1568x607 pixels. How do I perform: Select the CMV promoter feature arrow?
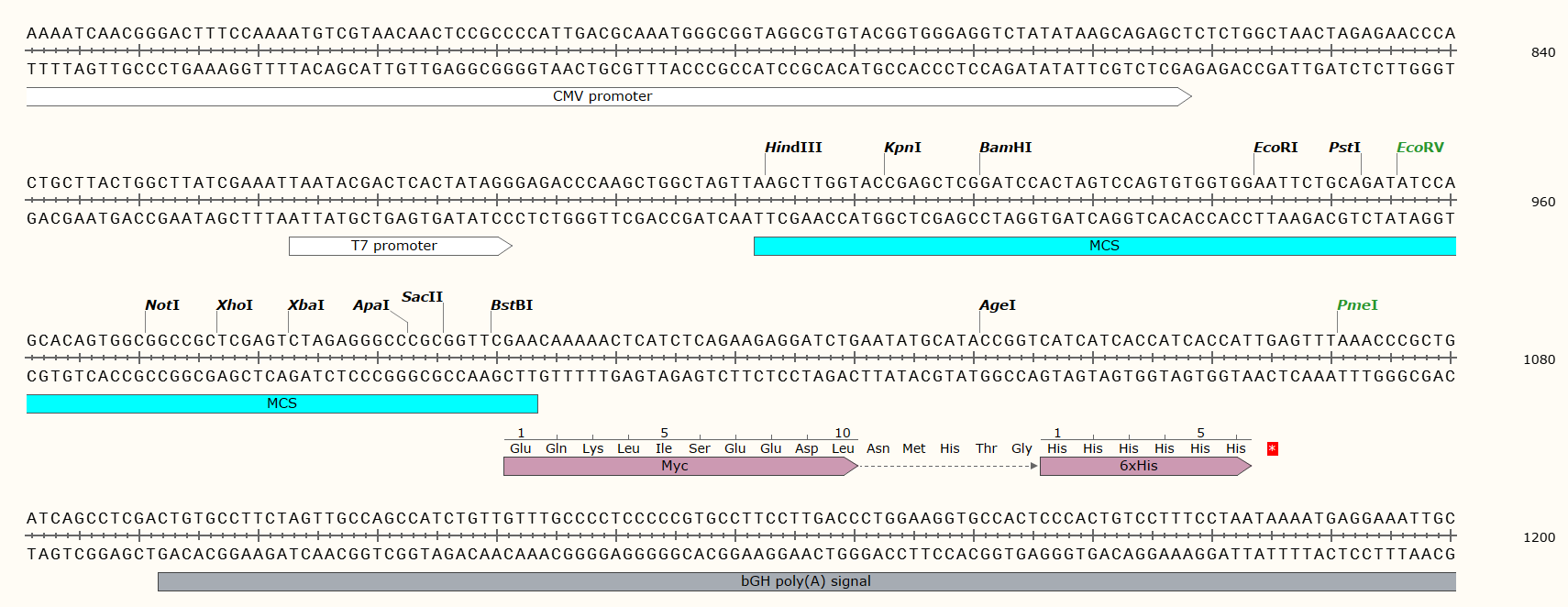tap(602, 96)
